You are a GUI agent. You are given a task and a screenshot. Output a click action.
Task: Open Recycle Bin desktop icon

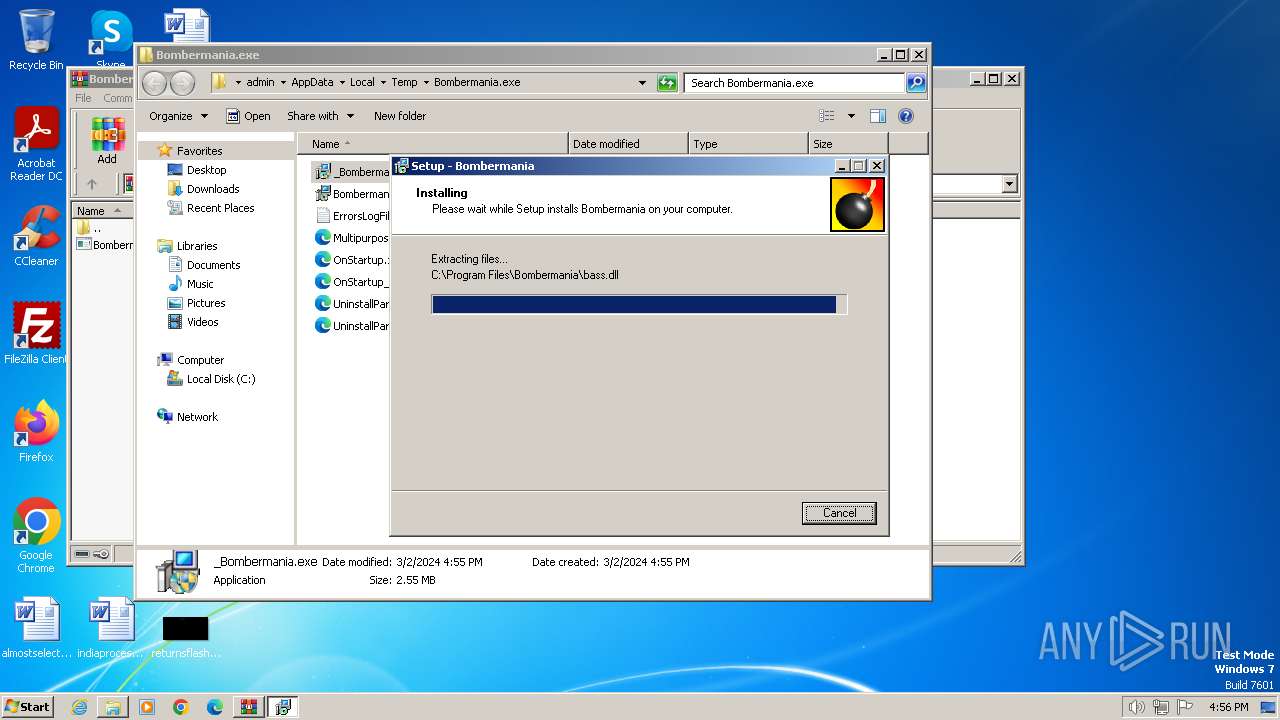point(36,40)
